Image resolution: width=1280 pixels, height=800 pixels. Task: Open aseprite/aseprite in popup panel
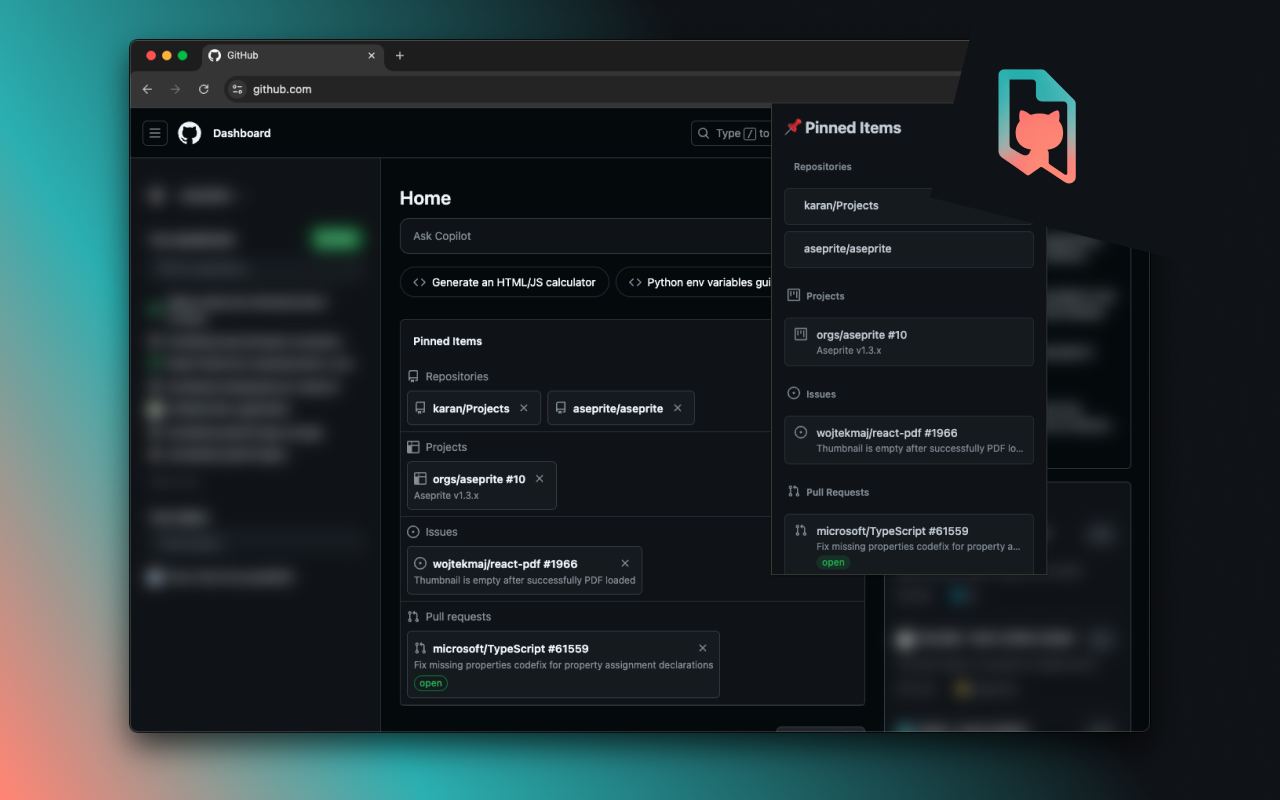click(x=908, y=249)
